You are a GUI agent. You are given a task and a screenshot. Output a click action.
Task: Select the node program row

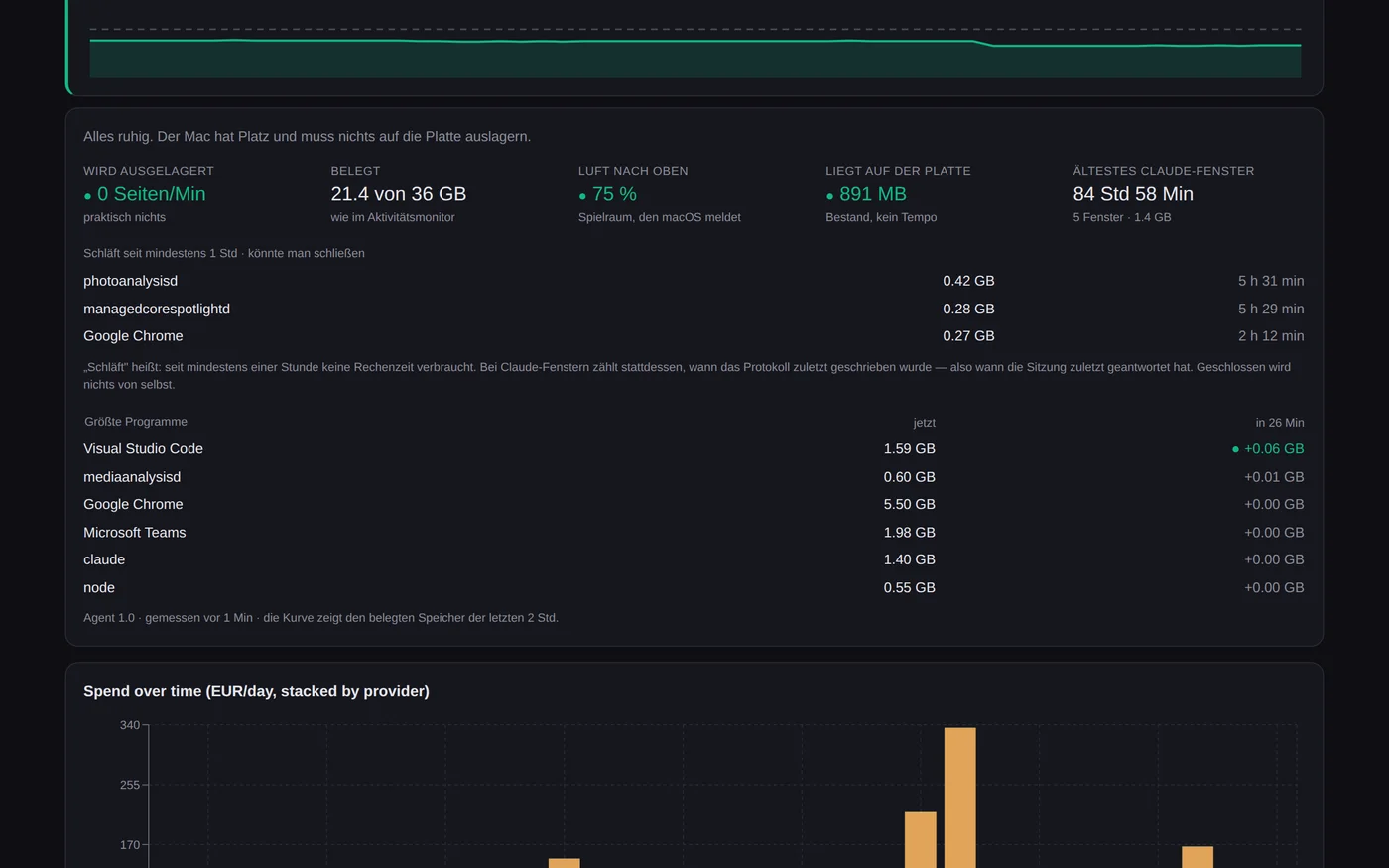[x=694, y=587]
